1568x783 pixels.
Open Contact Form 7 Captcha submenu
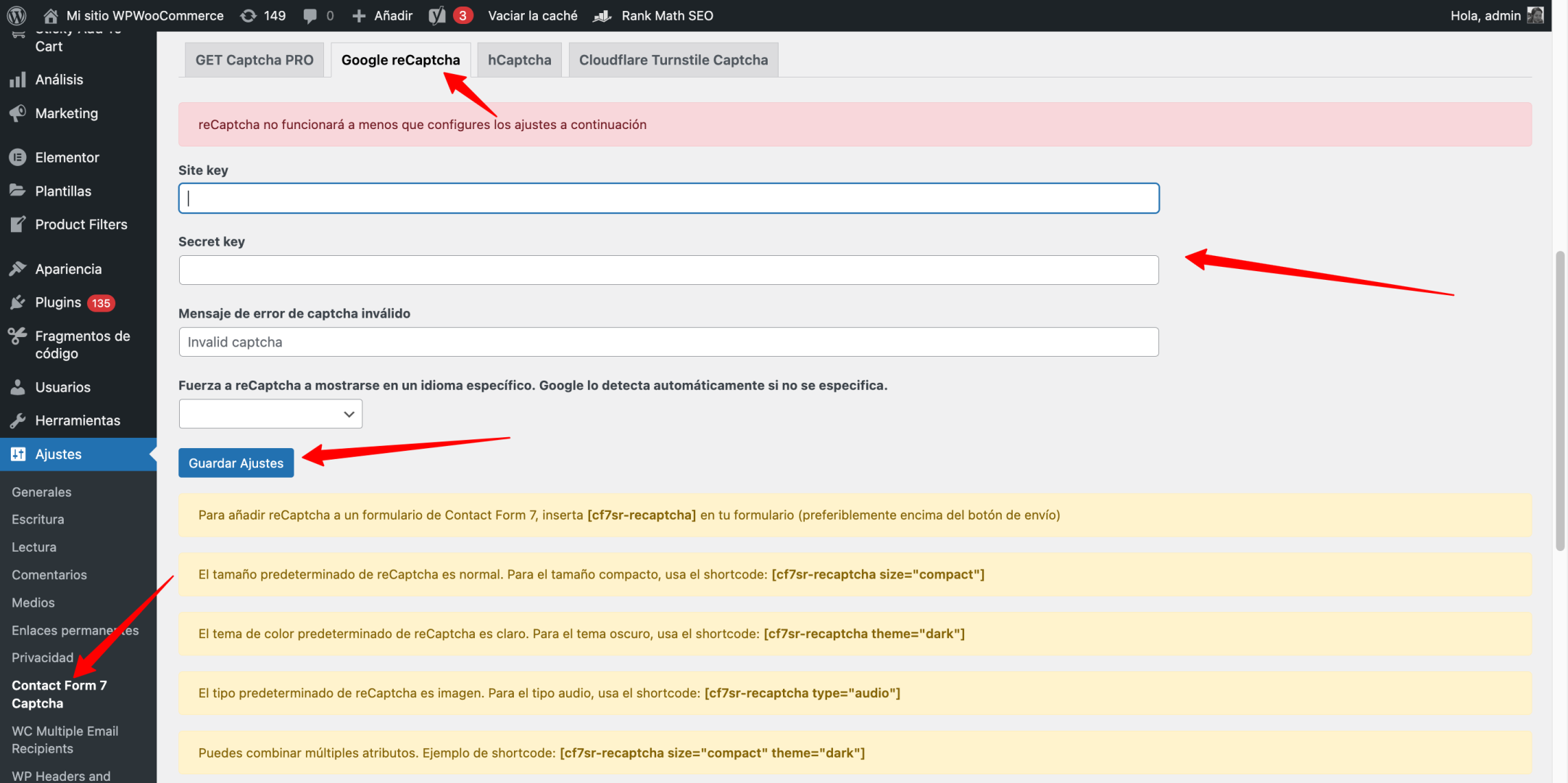[59, 694]
